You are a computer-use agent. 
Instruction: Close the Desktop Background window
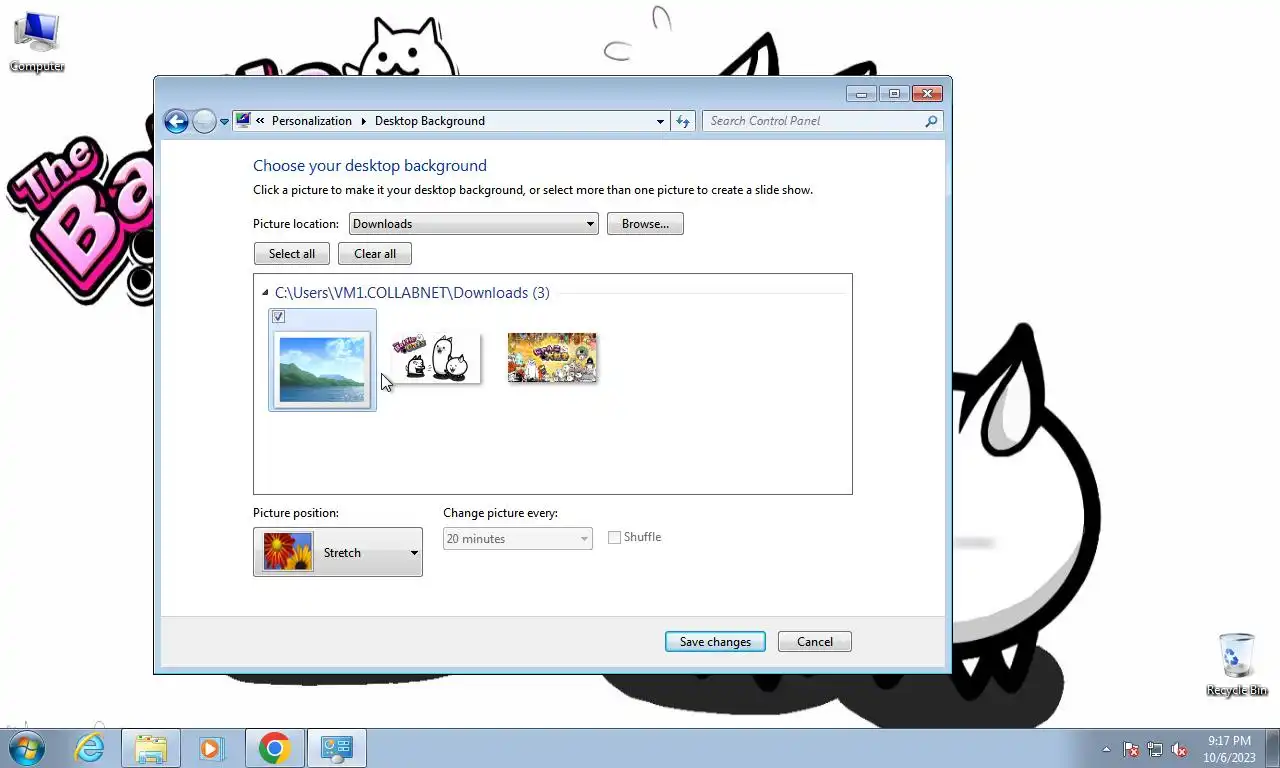point(928,94)
